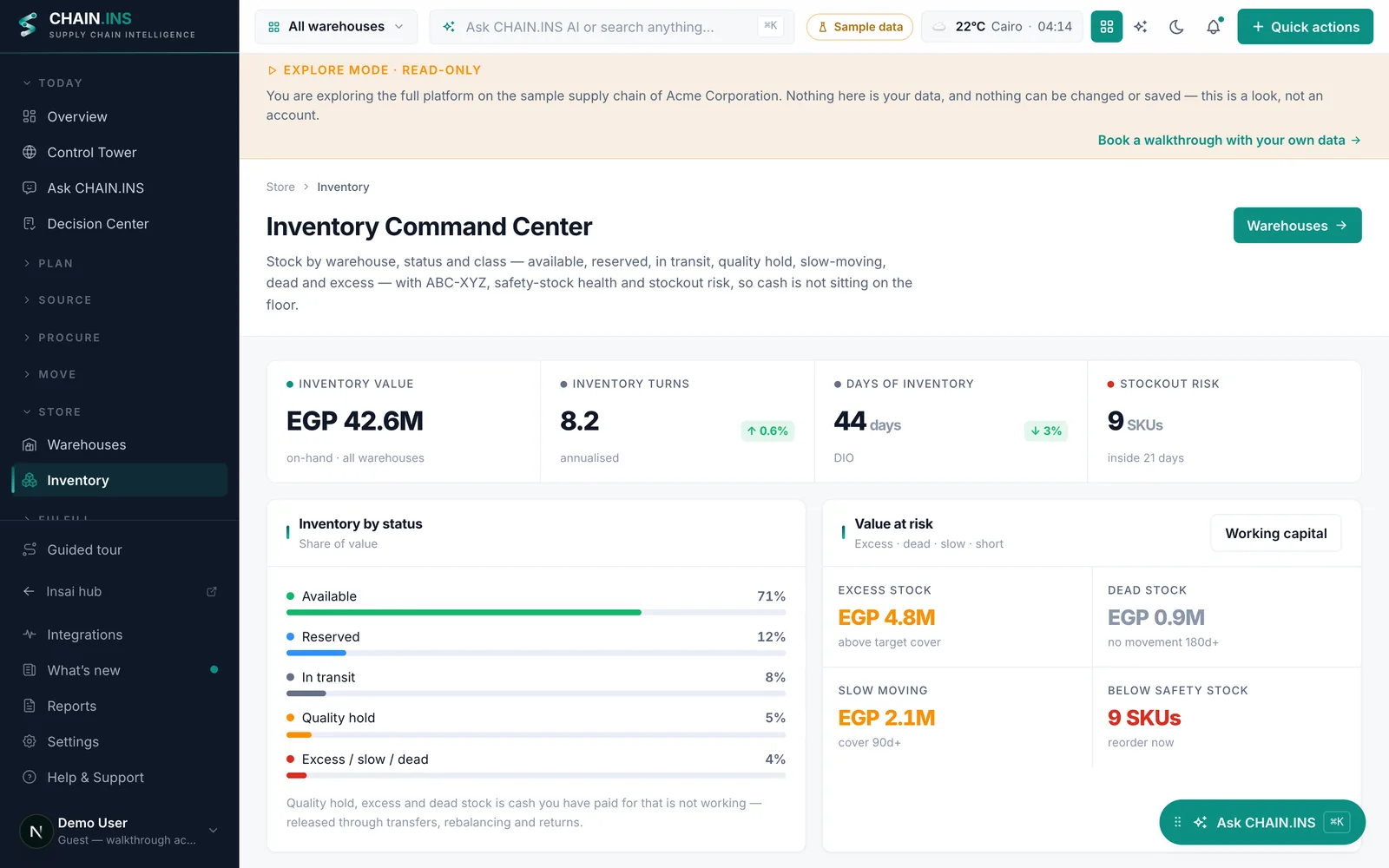Click the Ask CHAIN.INS AI search field

(x=612, y=27)
